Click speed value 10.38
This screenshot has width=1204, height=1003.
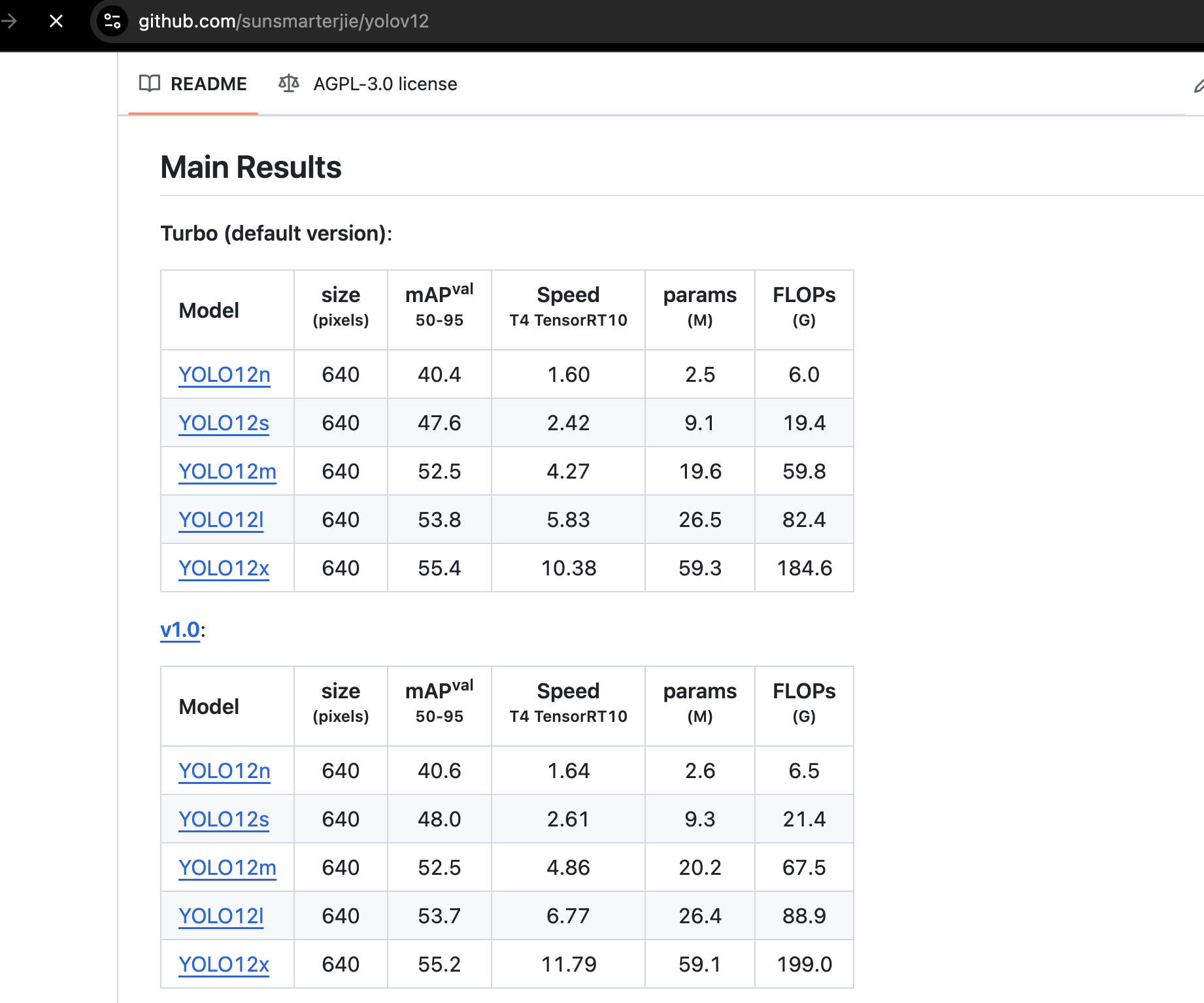569,568
